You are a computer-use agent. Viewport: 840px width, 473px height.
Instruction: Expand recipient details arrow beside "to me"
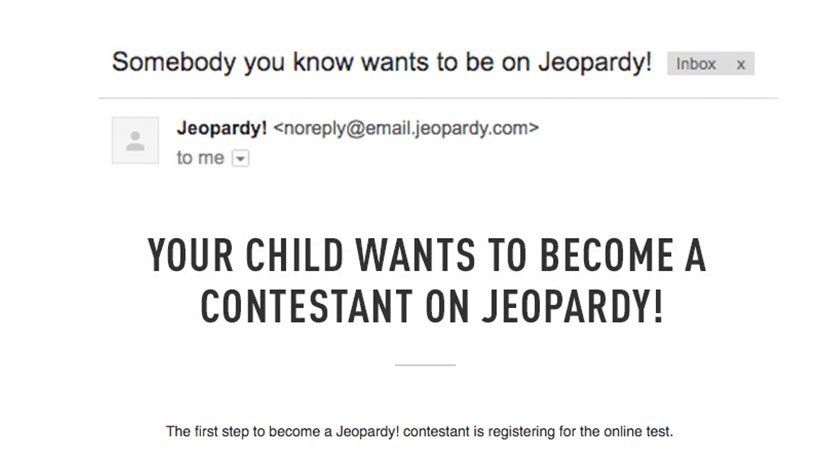[x=241, y=159]
